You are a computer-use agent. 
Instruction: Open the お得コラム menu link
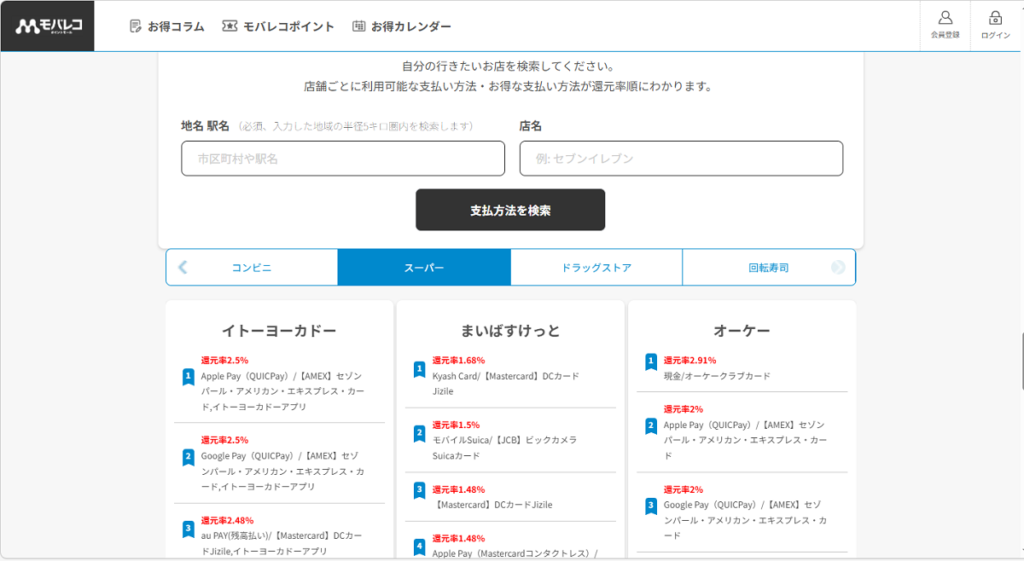tap(167, 26)
